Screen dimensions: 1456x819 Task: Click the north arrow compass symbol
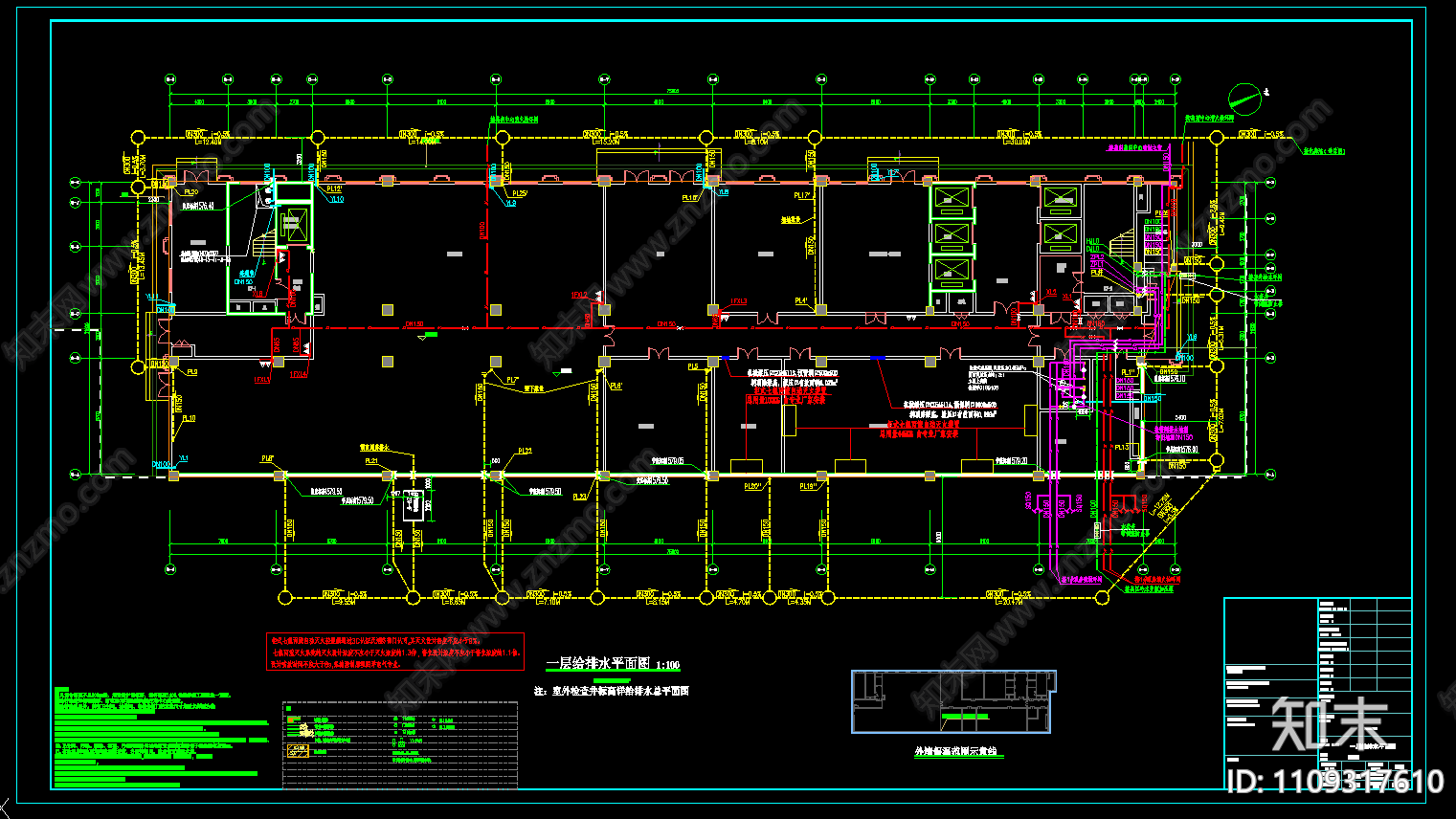click(x=1245, y=99)
